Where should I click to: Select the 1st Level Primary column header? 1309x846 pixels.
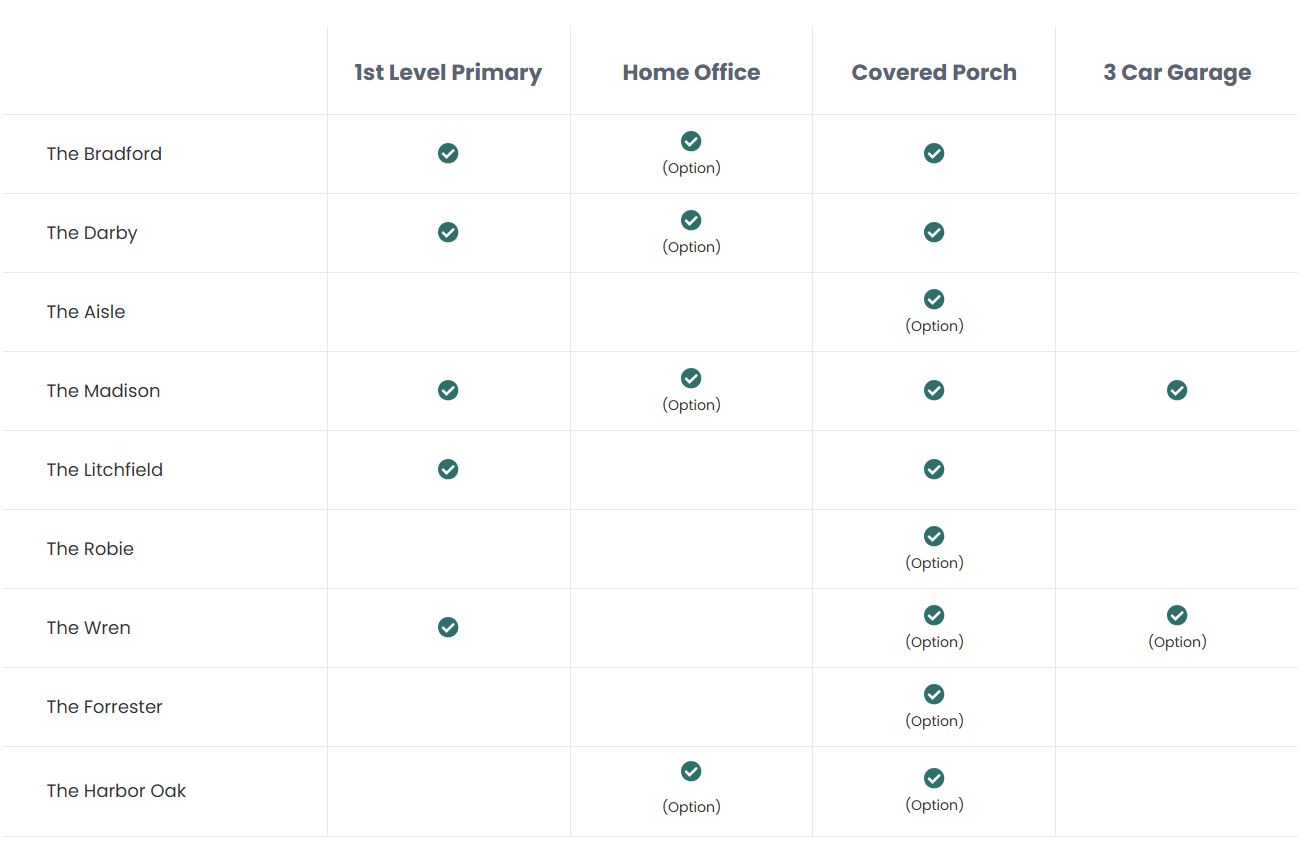(448, 73)
